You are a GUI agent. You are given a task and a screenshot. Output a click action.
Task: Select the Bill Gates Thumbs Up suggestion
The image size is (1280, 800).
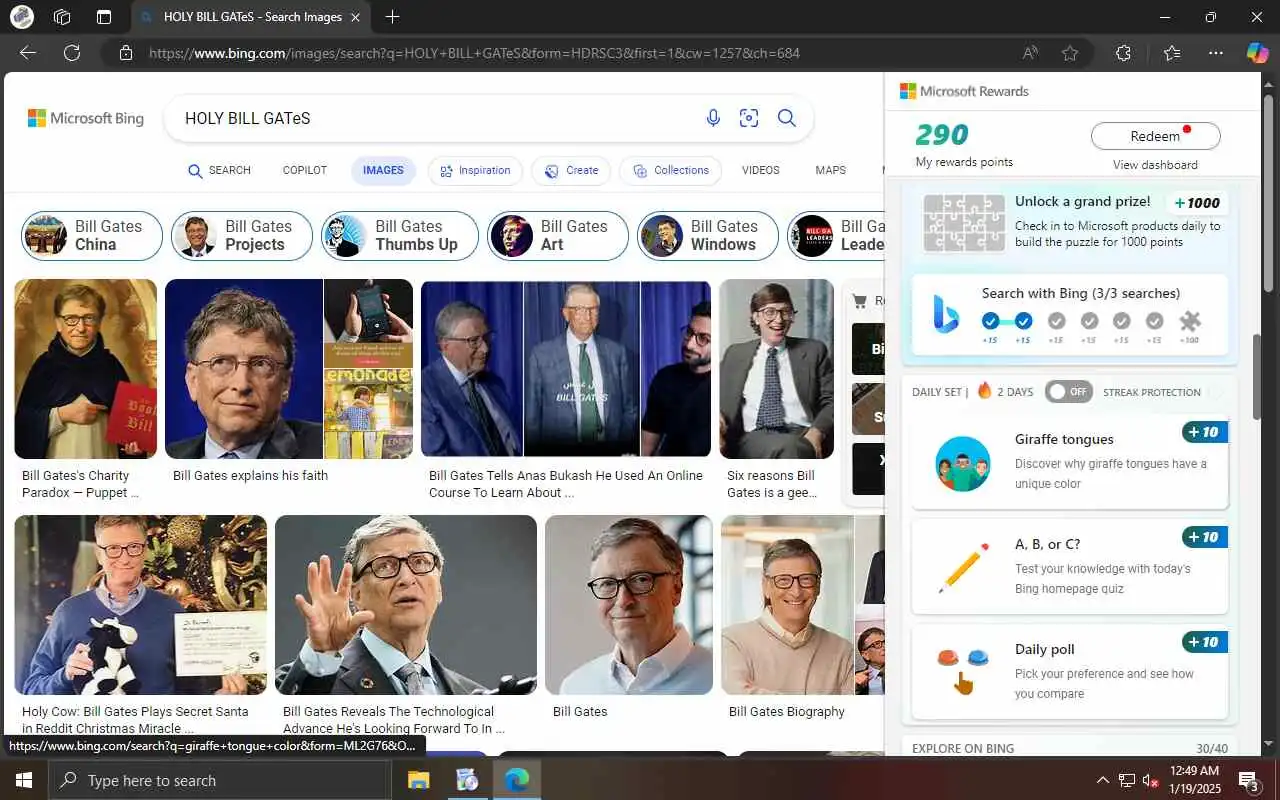tap(399, 235)
